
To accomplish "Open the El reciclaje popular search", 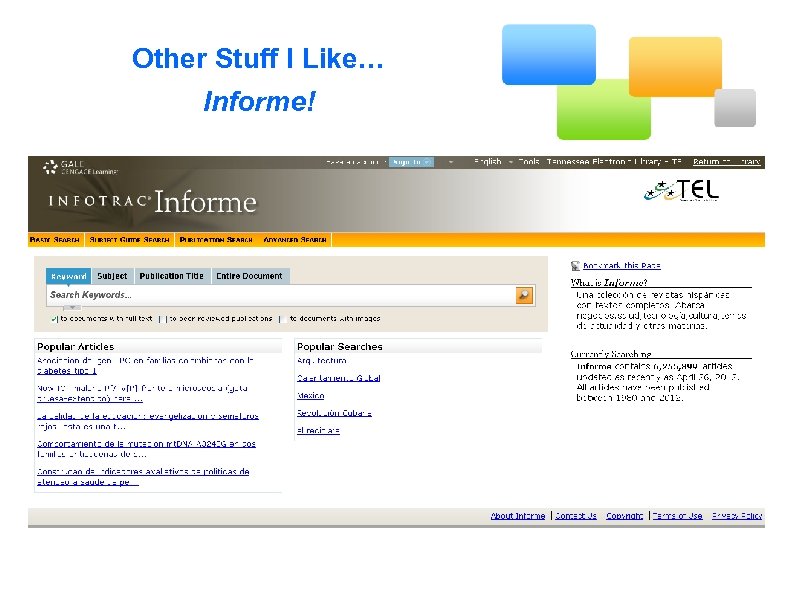I will 318,431.
